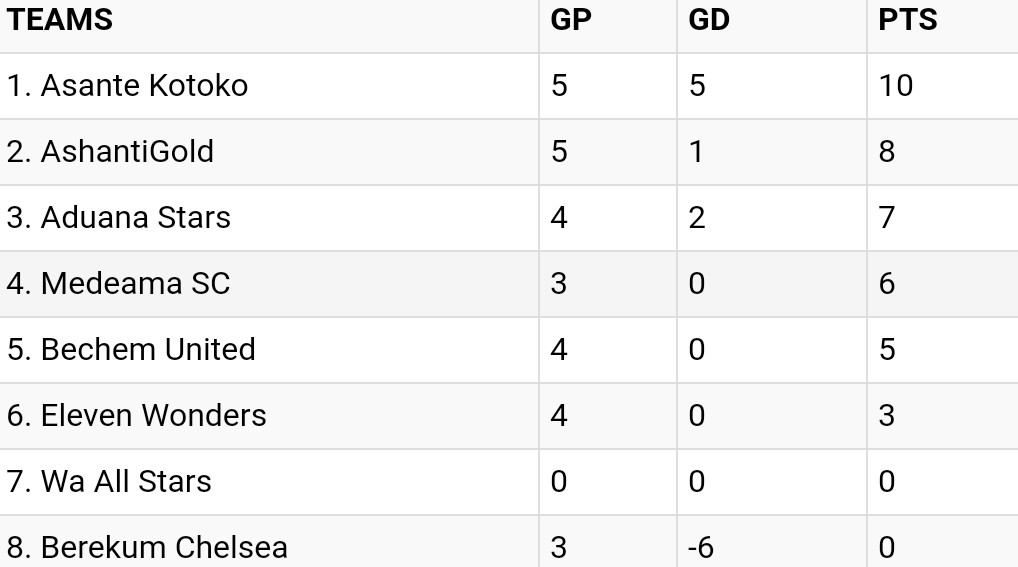Click Eleven Wonders' points value 3
Screen dimensions: 1018x567
(887, 416)
